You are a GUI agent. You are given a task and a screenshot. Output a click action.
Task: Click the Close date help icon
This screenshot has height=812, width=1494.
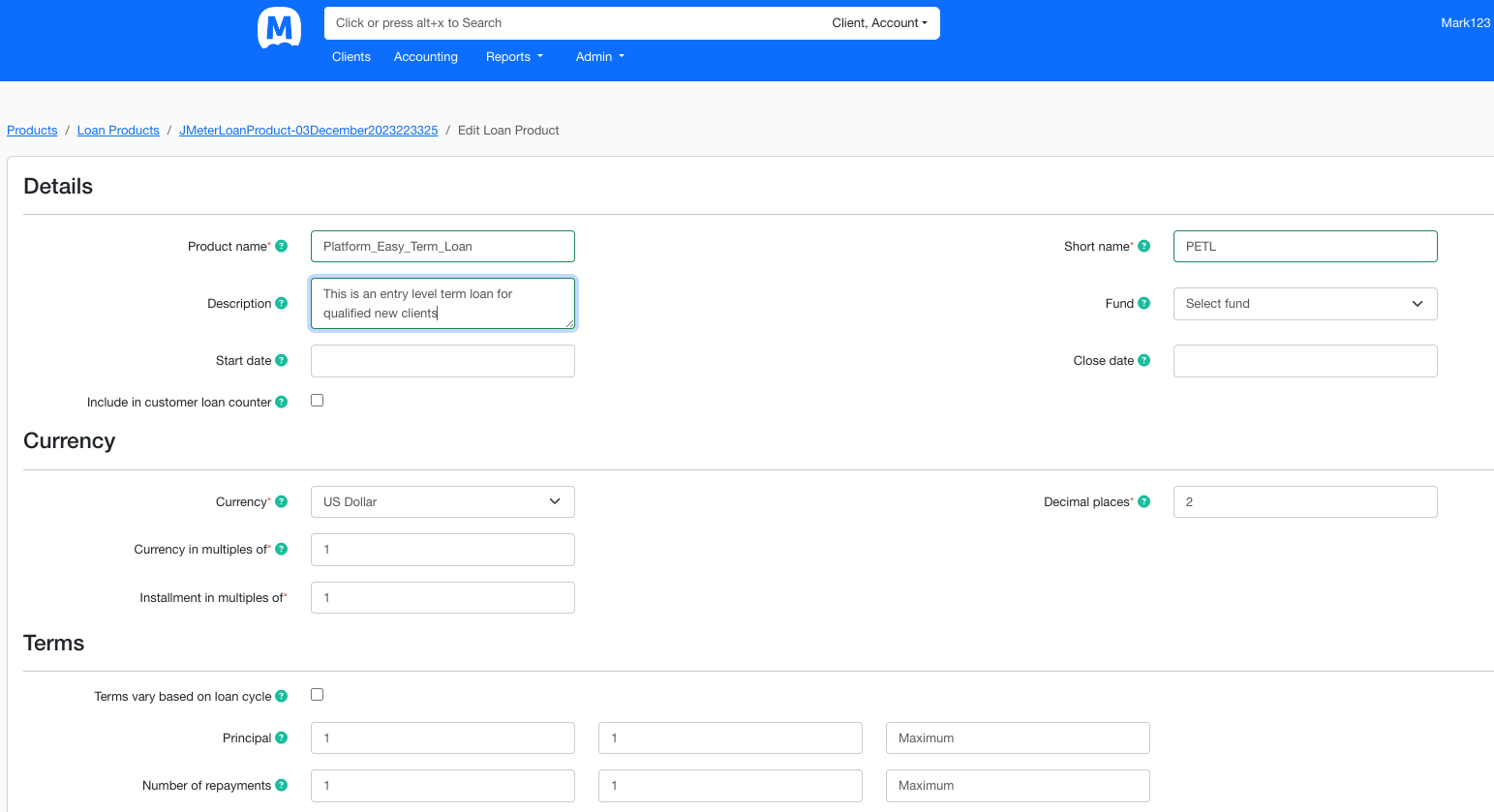pyautogui.click(x=1144, y=360)
